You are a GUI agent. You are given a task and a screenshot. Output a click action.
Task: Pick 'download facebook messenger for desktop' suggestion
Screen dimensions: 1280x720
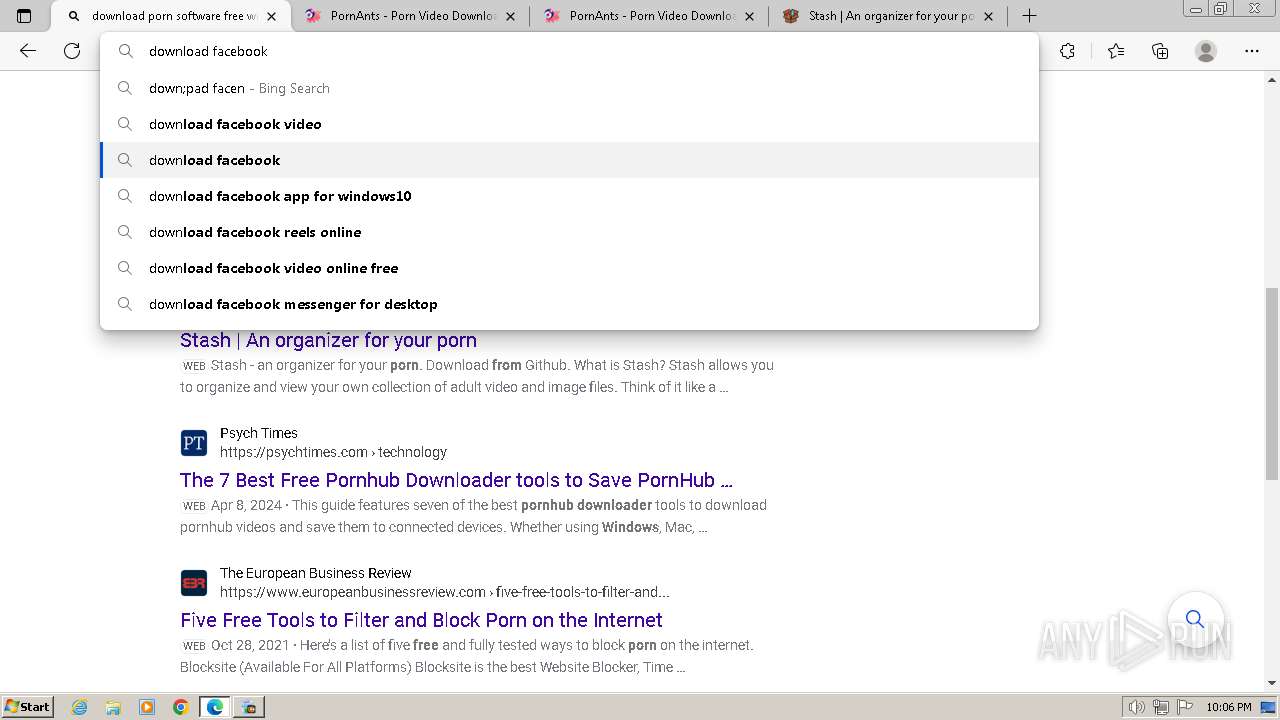(570, 304)
